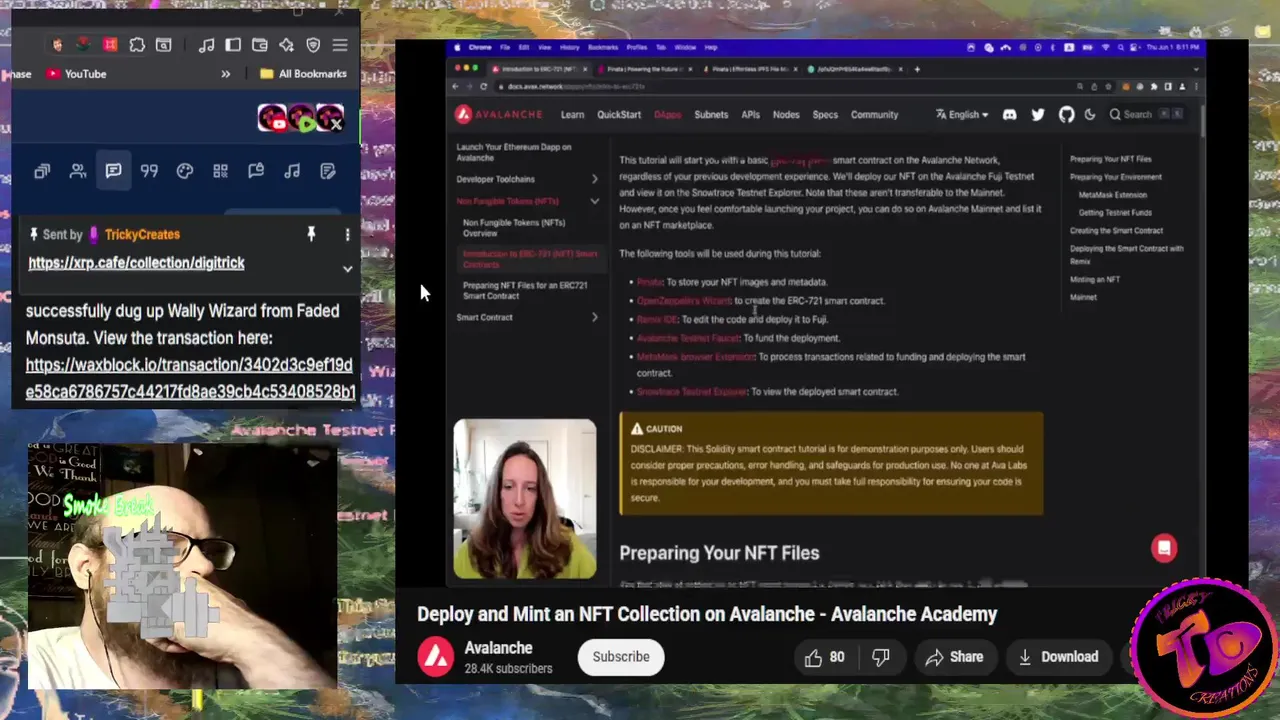
Task: Collapse the pinned message with chevron
Action: [347, 268]
